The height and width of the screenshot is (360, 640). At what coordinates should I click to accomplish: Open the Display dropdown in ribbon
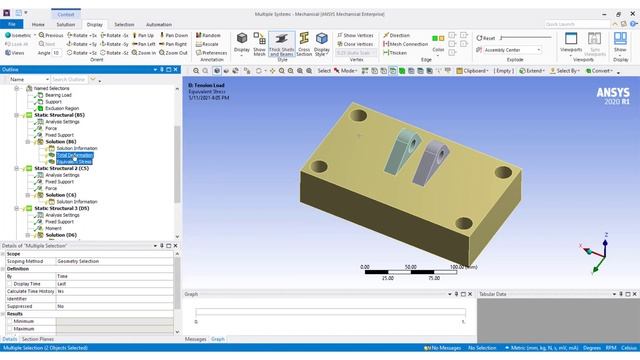point(242,44)
